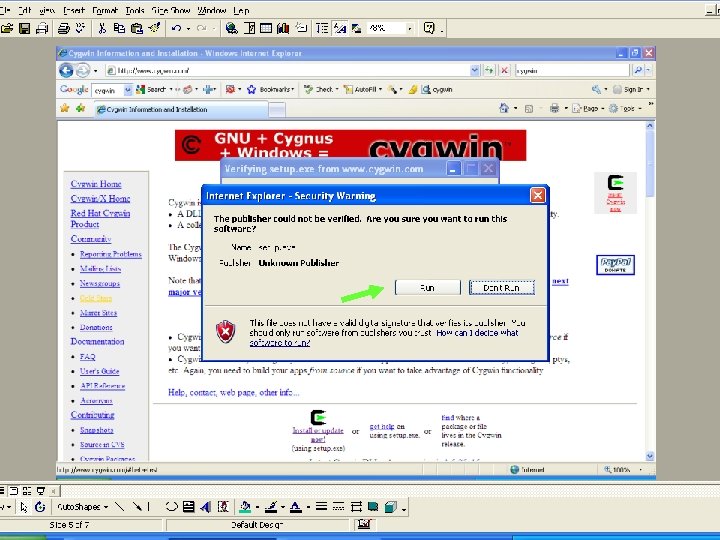The image size is (720, 540).
Task: Click the IE Print icon in command bar
Action: tap(554, 108)
